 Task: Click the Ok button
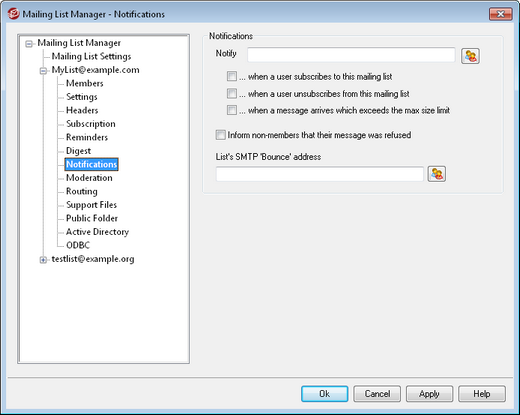pyautogui.click(x=324, y=394)
